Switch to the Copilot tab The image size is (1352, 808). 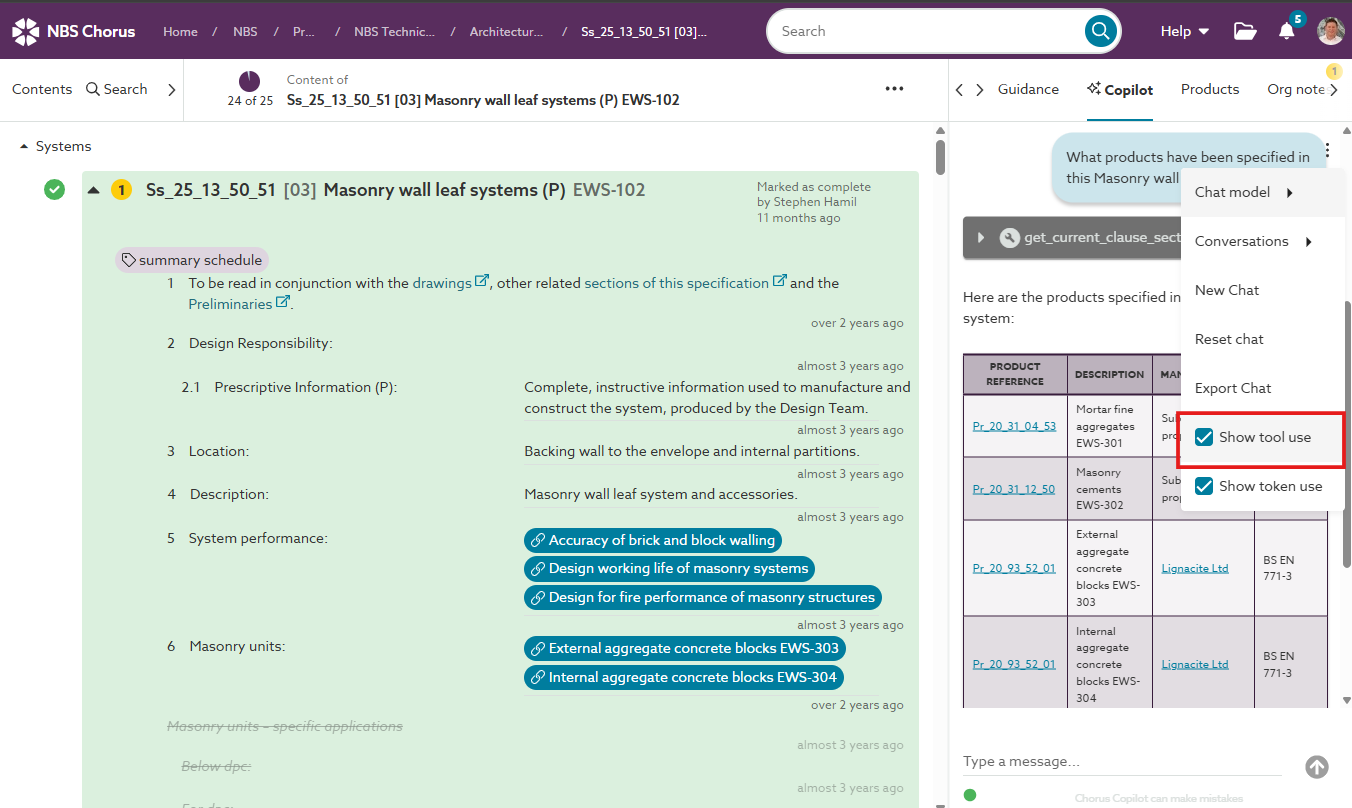click(1120, 90)
